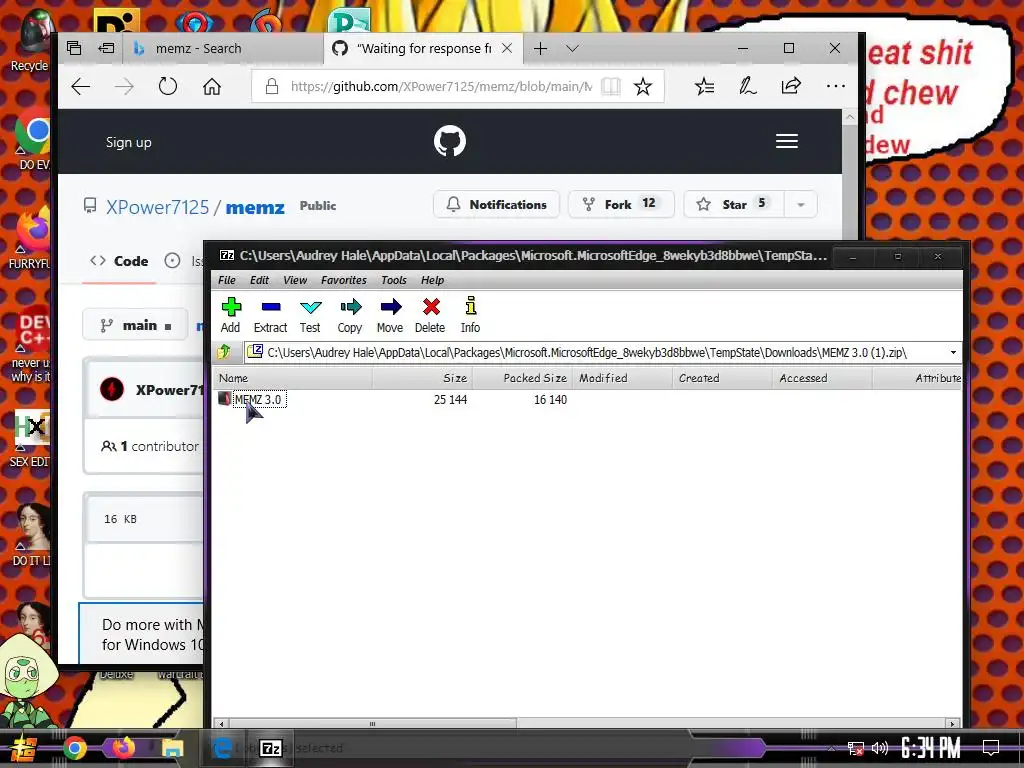The height and width of the screenshot is (768, 1024).
Task: Open the Help menu in 7-Zip
Action: click(432, 280)
